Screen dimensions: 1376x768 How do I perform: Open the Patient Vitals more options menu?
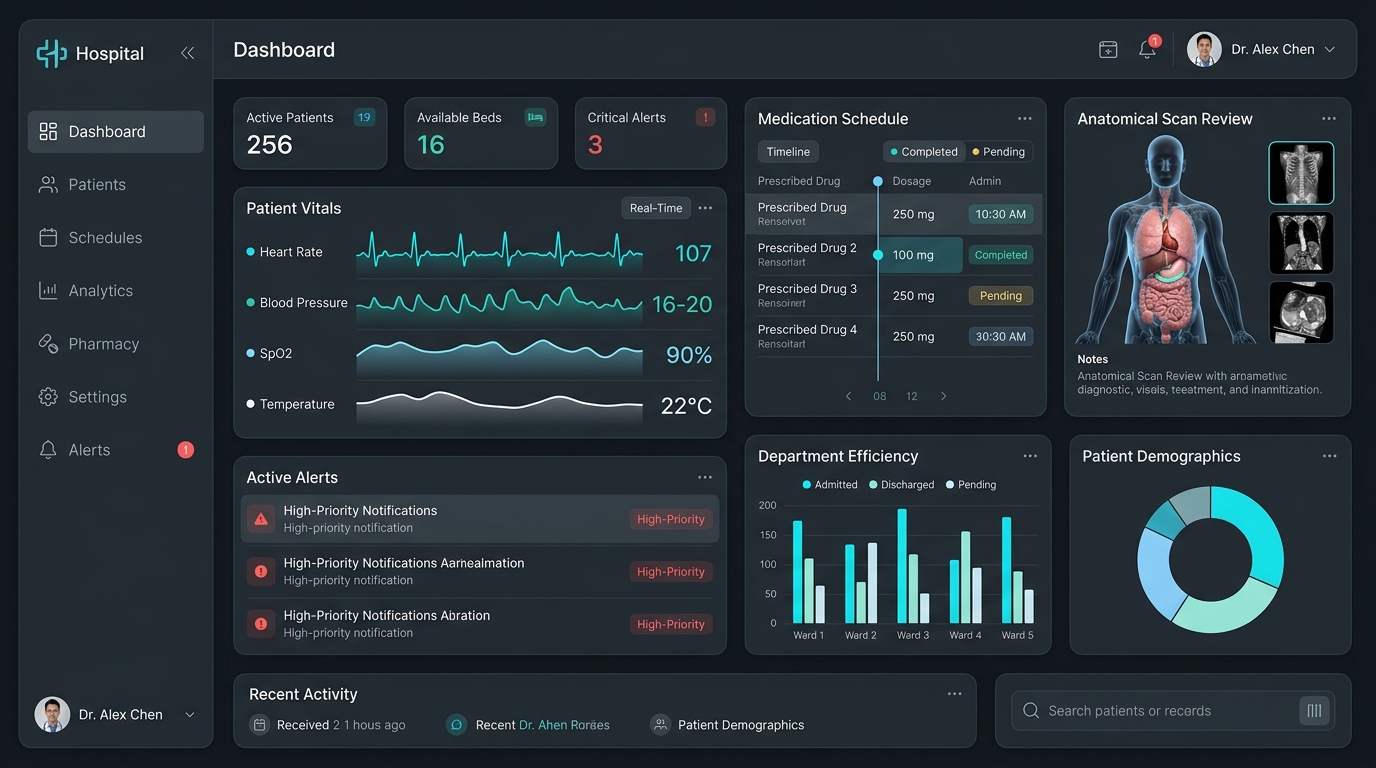pyautogui.click(x=705, y=208)
